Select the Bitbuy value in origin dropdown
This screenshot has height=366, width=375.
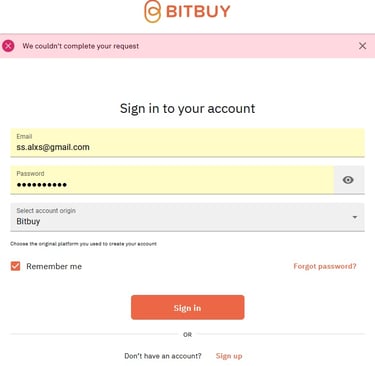coord(28,222)
